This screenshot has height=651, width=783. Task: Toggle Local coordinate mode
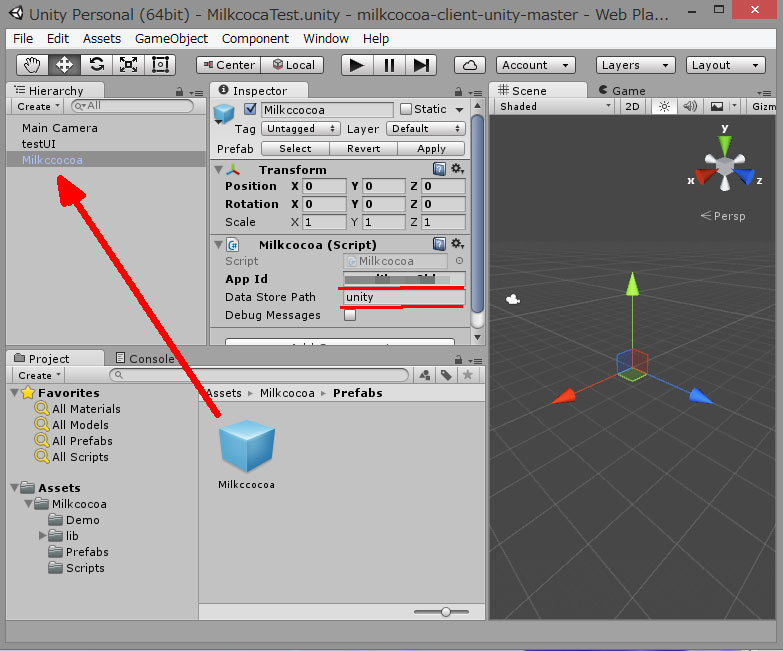coord(293,65)
